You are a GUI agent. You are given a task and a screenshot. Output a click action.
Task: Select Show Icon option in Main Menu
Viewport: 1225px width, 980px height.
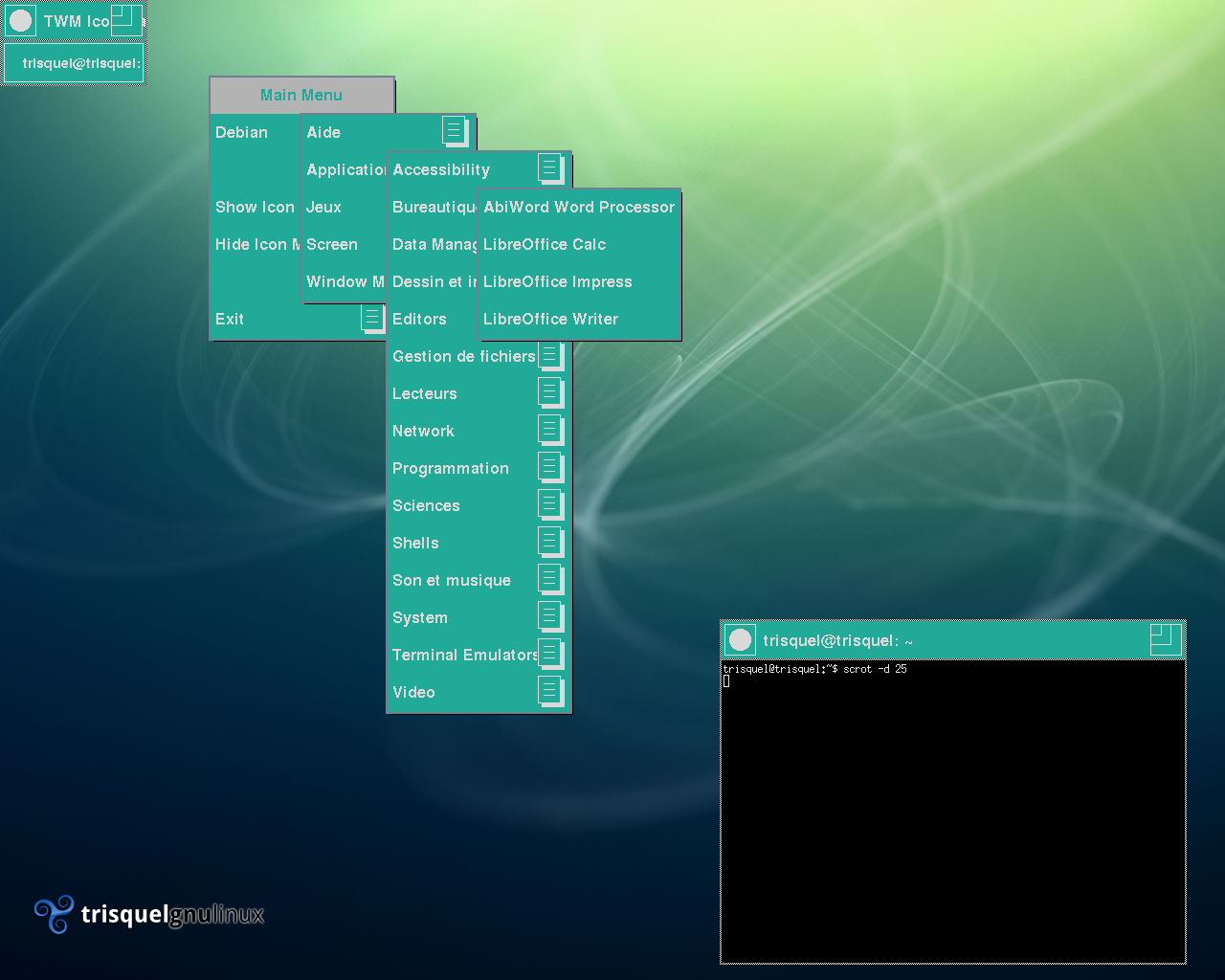255,207
